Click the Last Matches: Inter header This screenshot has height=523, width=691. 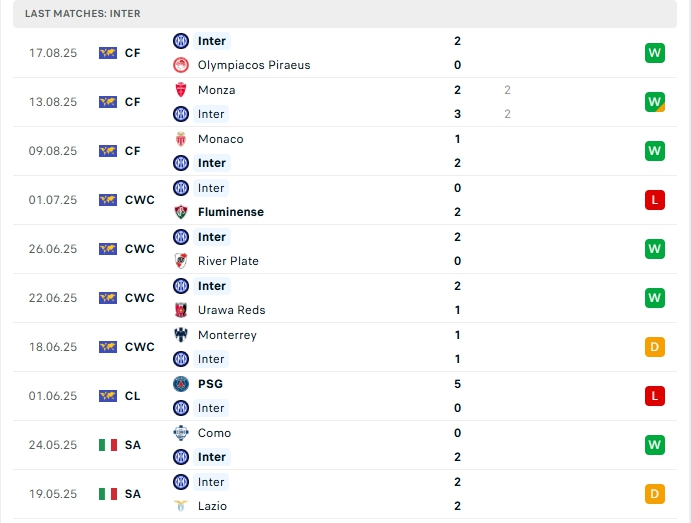(83, 14)
